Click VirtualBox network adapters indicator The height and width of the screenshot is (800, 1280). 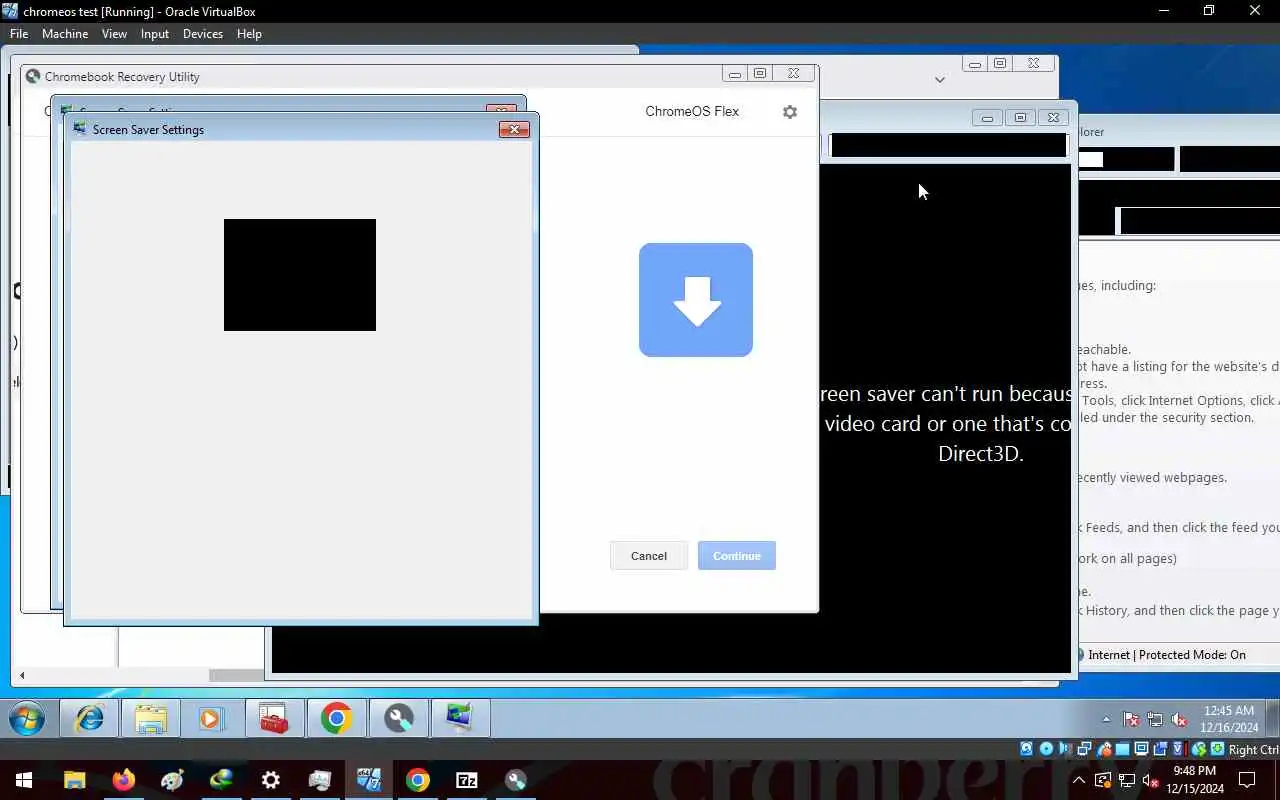pyautogui.click(x=1084, y=749)
